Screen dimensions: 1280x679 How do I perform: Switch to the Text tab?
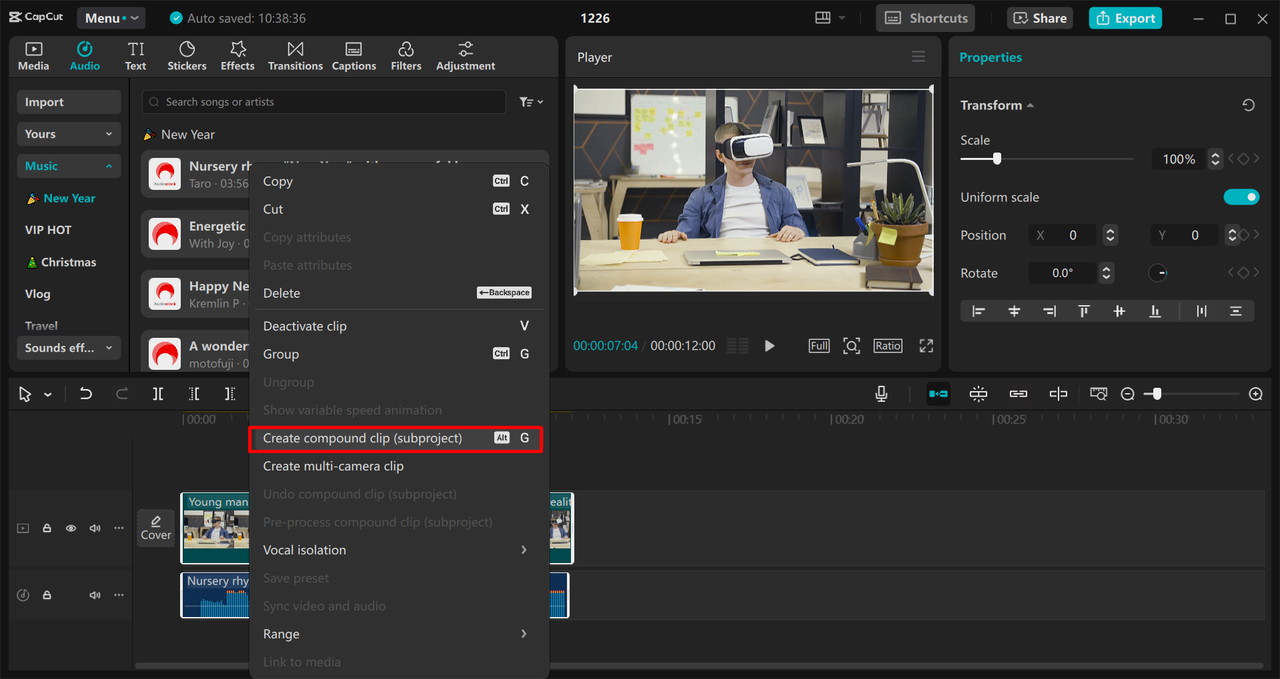pos(135,55)
